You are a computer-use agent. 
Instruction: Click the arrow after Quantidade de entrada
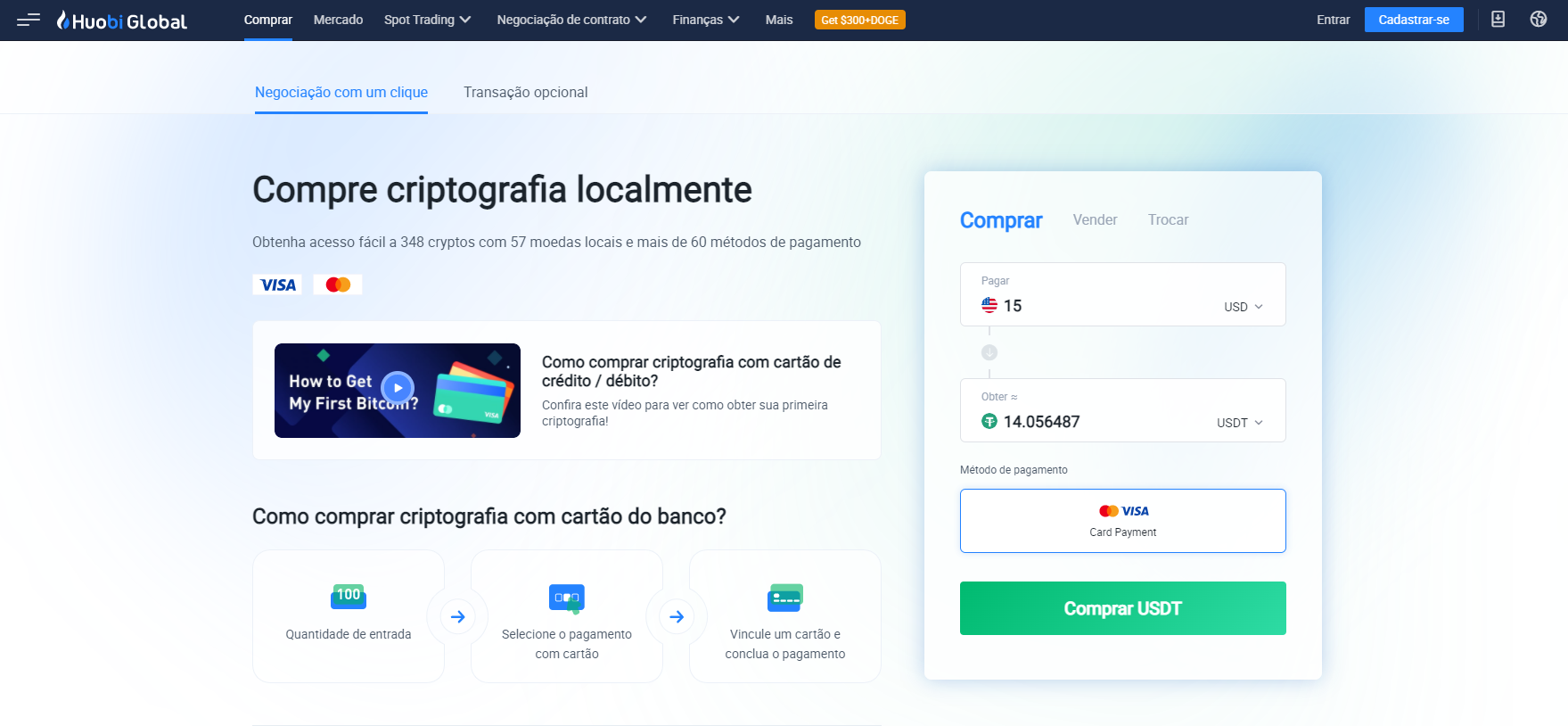[457, 616]
